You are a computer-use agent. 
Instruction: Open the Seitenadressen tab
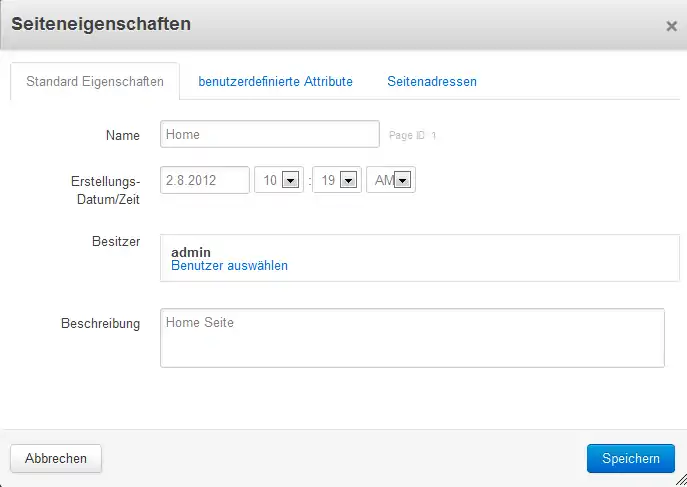pyautogui.click(x=432, y=81)
